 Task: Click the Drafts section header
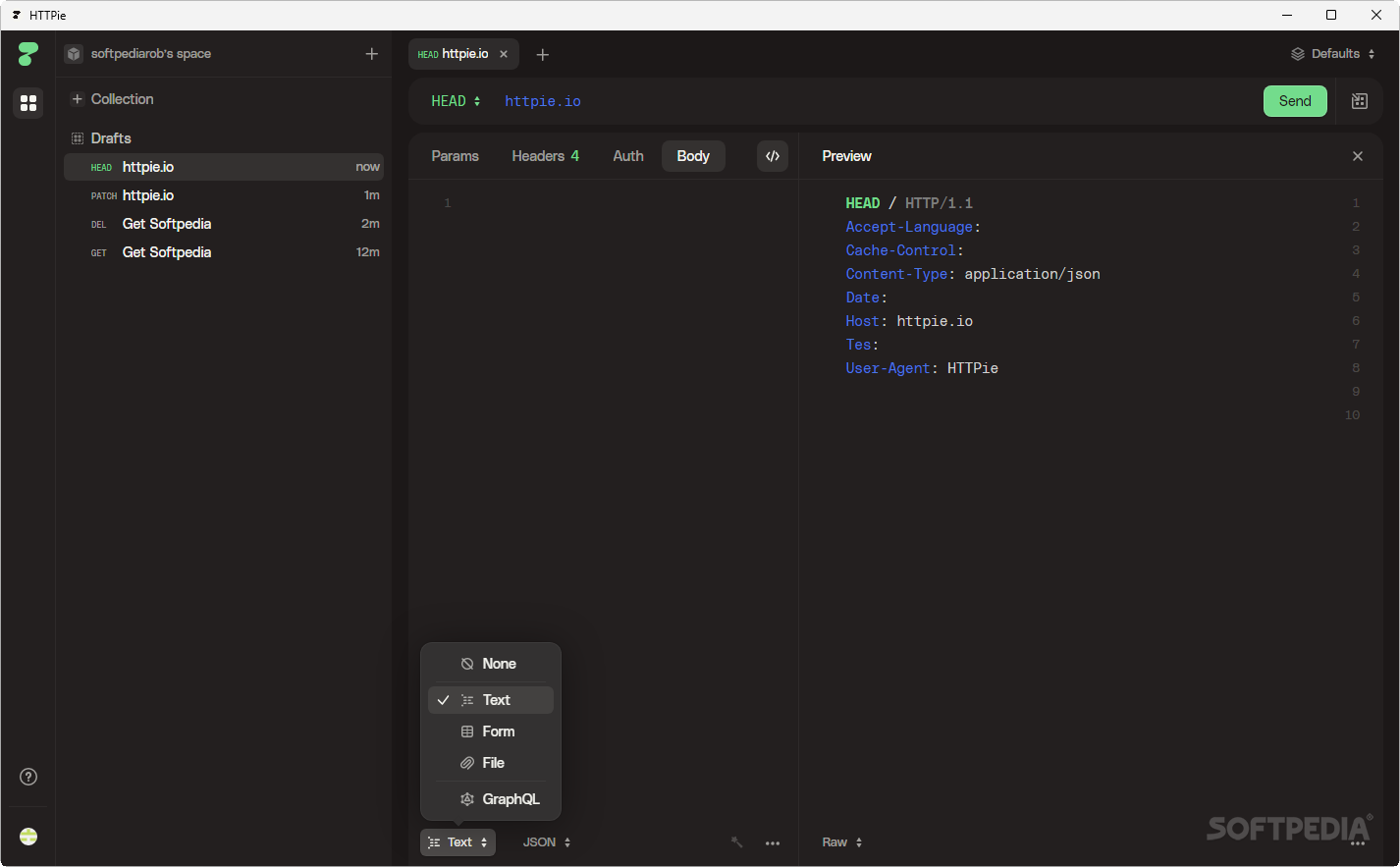click(x=110, y=138)
